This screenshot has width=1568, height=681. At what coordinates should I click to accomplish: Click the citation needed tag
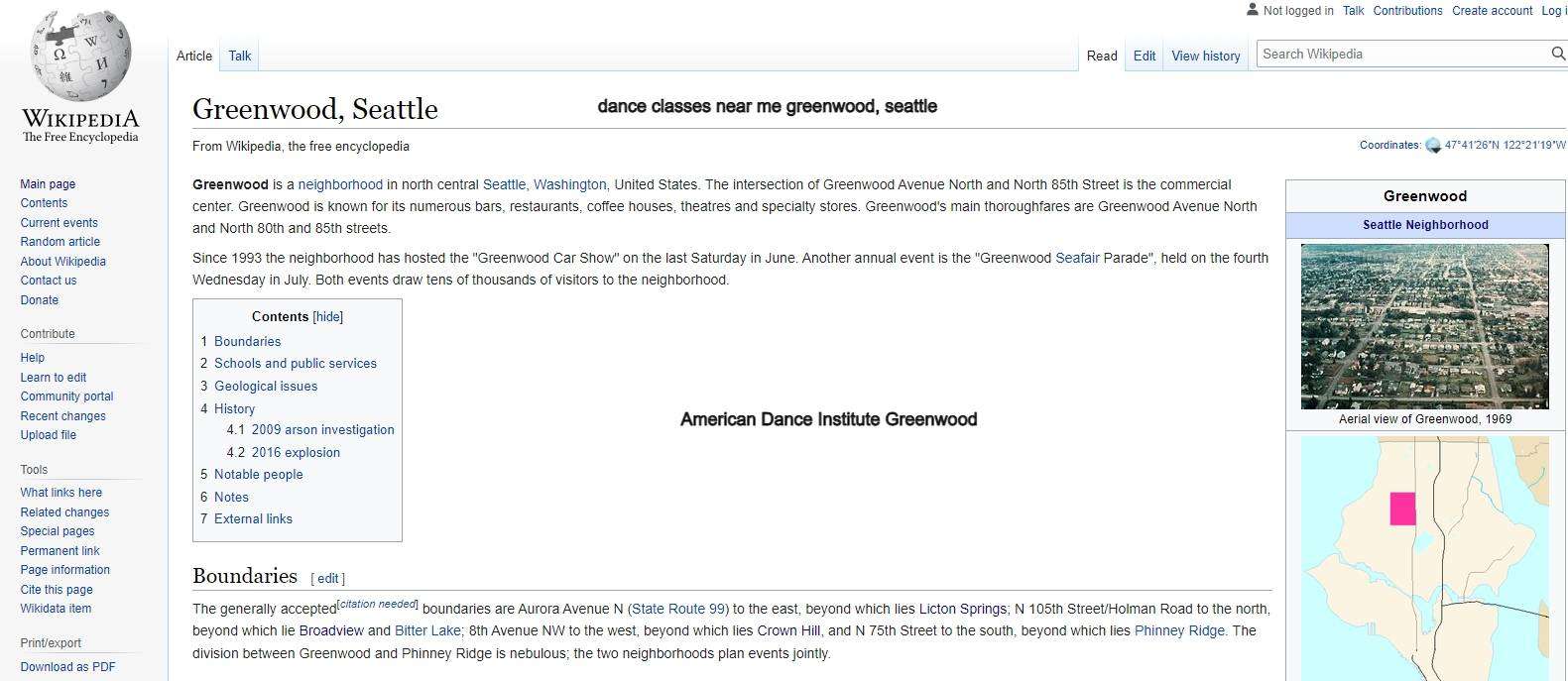tap(378, 604)
